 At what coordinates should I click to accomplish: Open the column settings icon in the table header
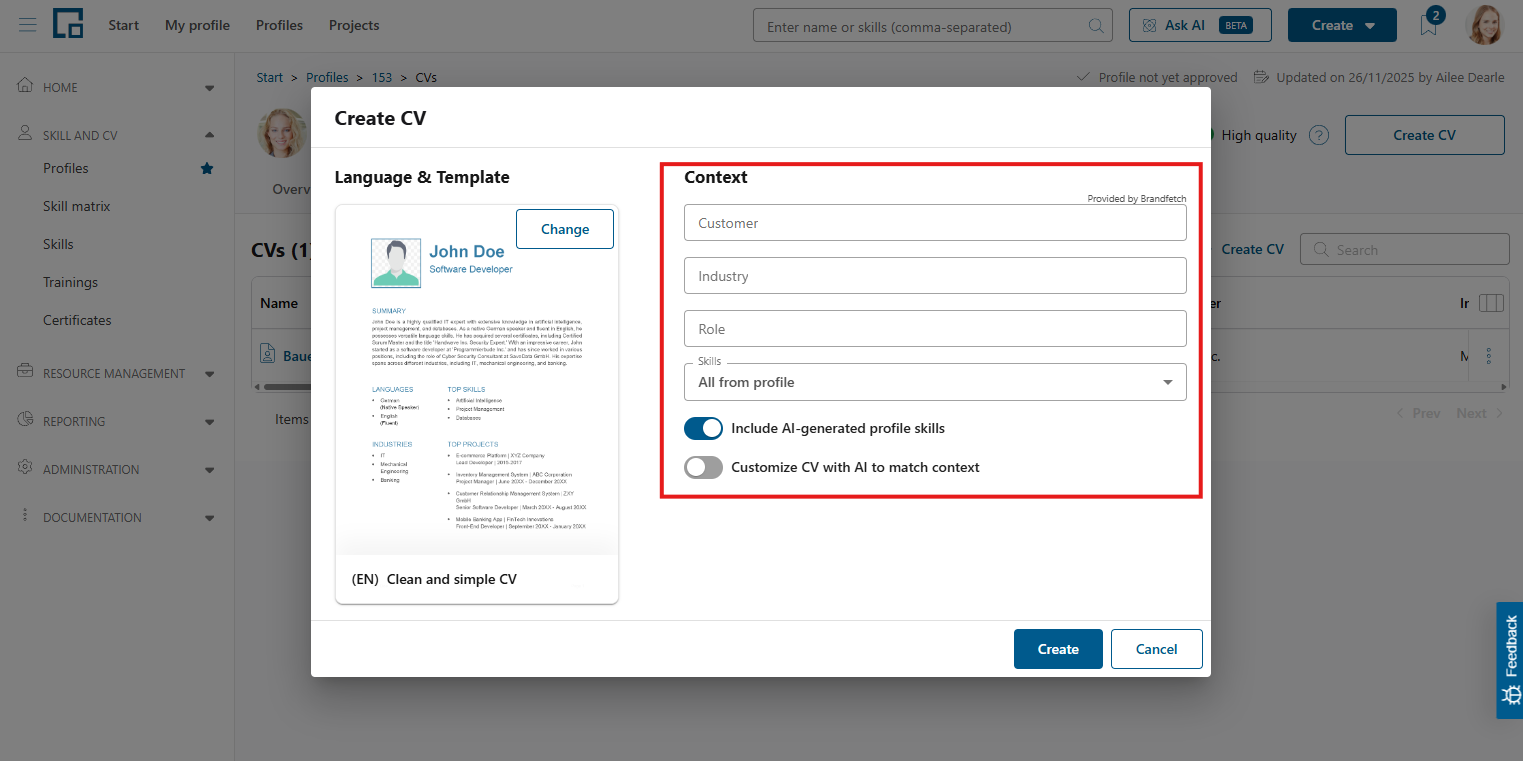[x=1490, y=303]
